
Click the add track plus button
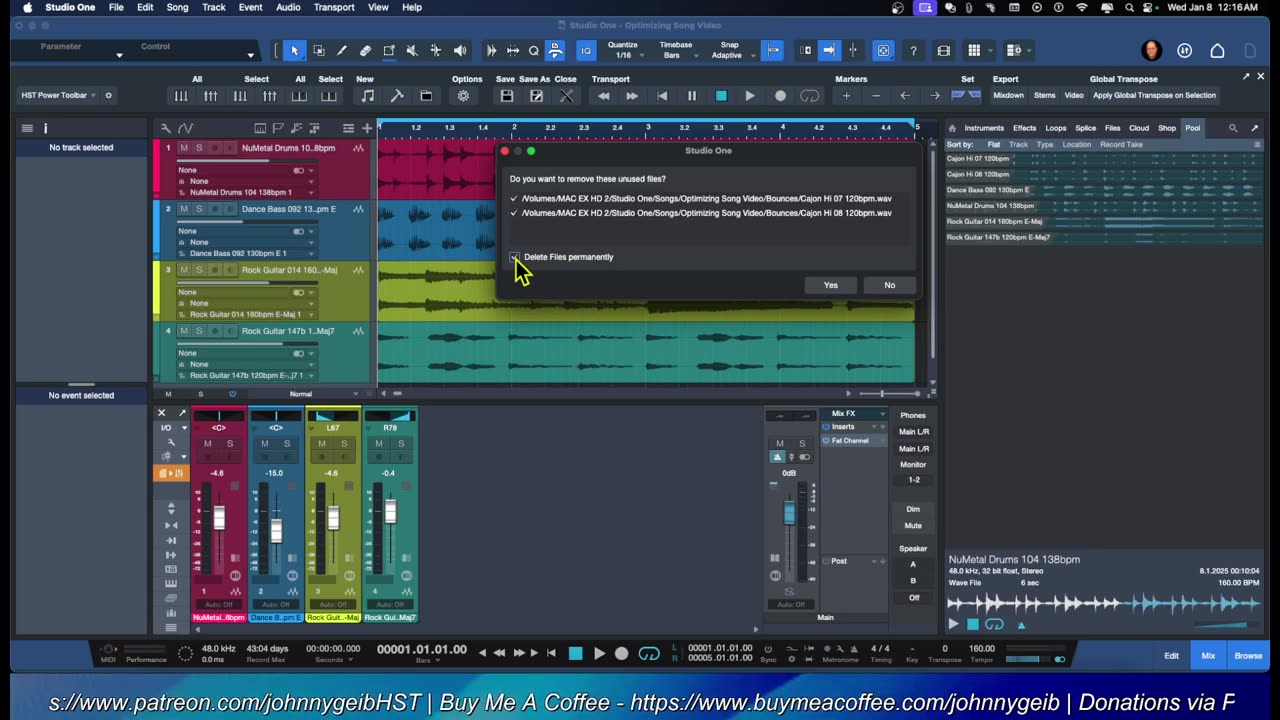[367, 128]
